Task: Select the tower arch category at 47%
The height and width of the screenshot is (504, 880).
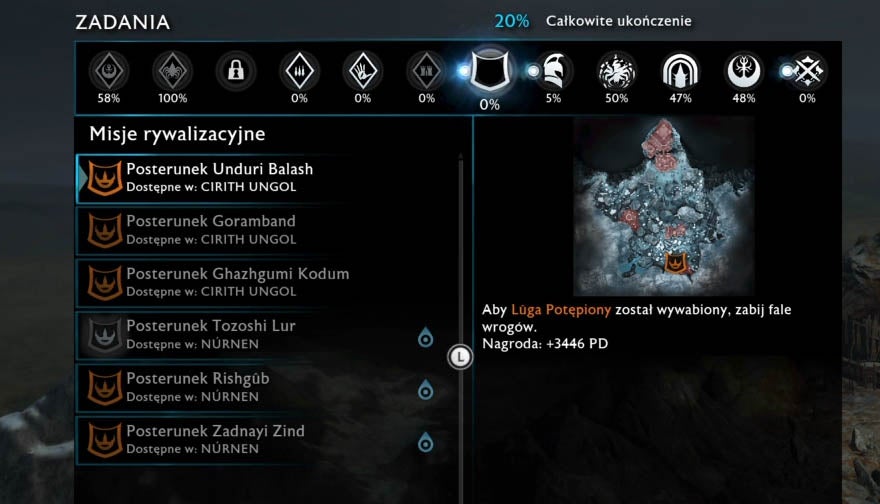Action: pos(680,71)
